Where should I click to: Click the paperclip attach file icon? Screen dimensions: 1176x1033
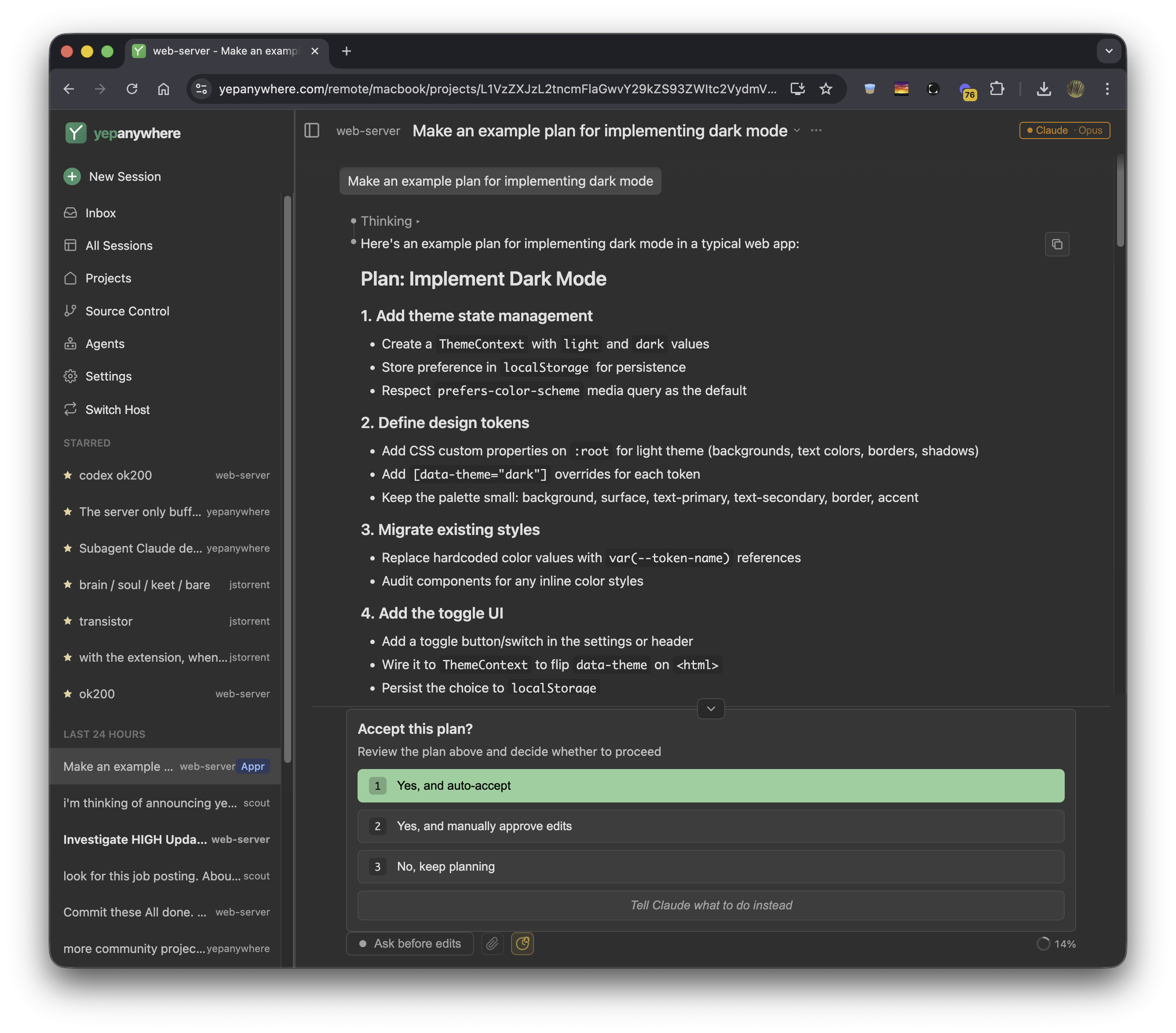pyautogui.click(x=492, y=943)
